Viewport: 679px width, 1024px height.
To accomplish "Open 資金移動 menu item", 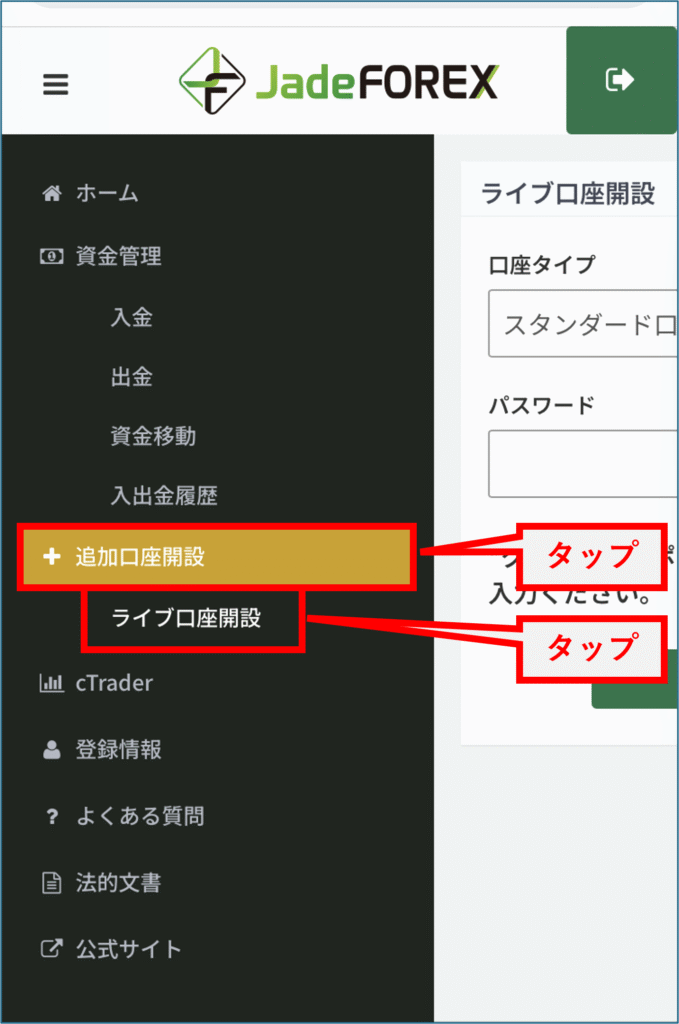I will point(153,436).
